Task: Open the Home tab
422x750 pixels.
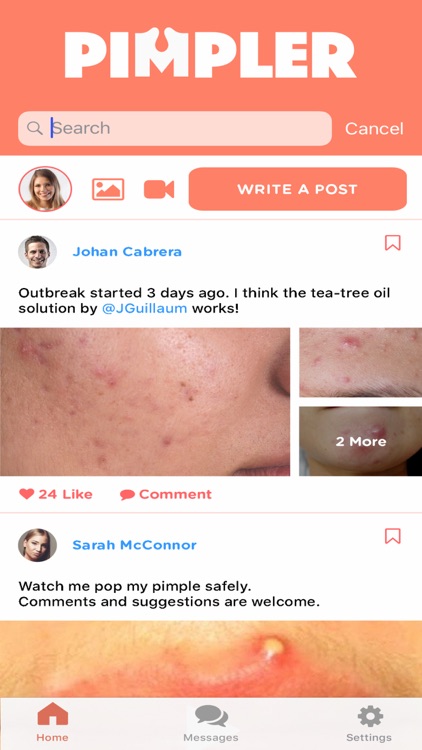Action: 52,722
